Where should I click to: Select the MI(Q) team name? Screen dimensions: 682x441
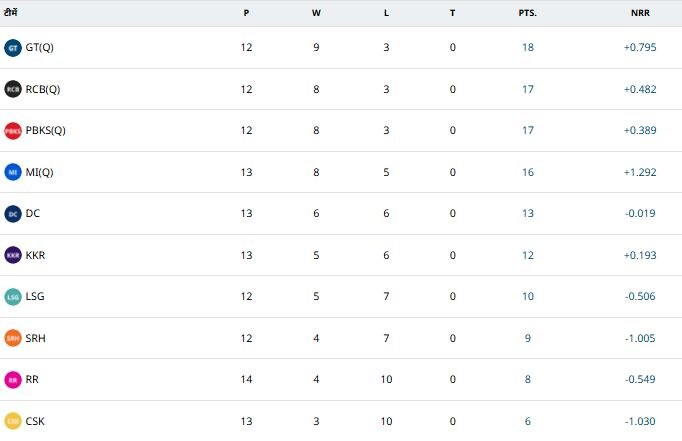pos(40,172)
